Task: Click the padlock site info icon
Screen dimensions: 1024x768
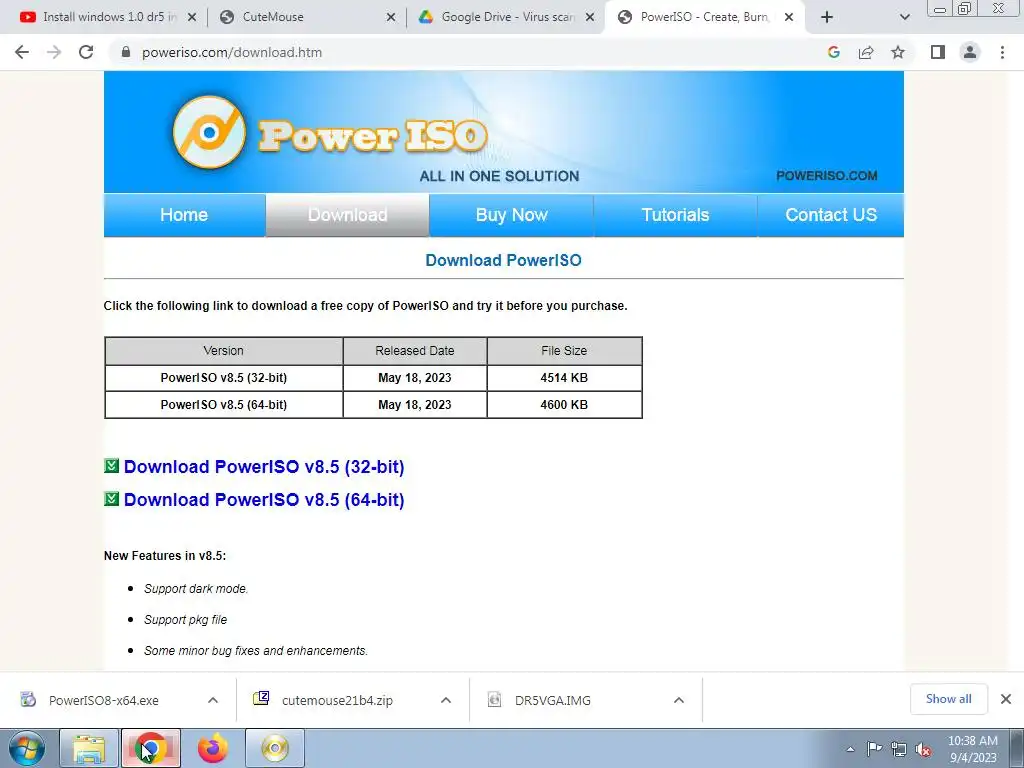Action: [126, 52]
